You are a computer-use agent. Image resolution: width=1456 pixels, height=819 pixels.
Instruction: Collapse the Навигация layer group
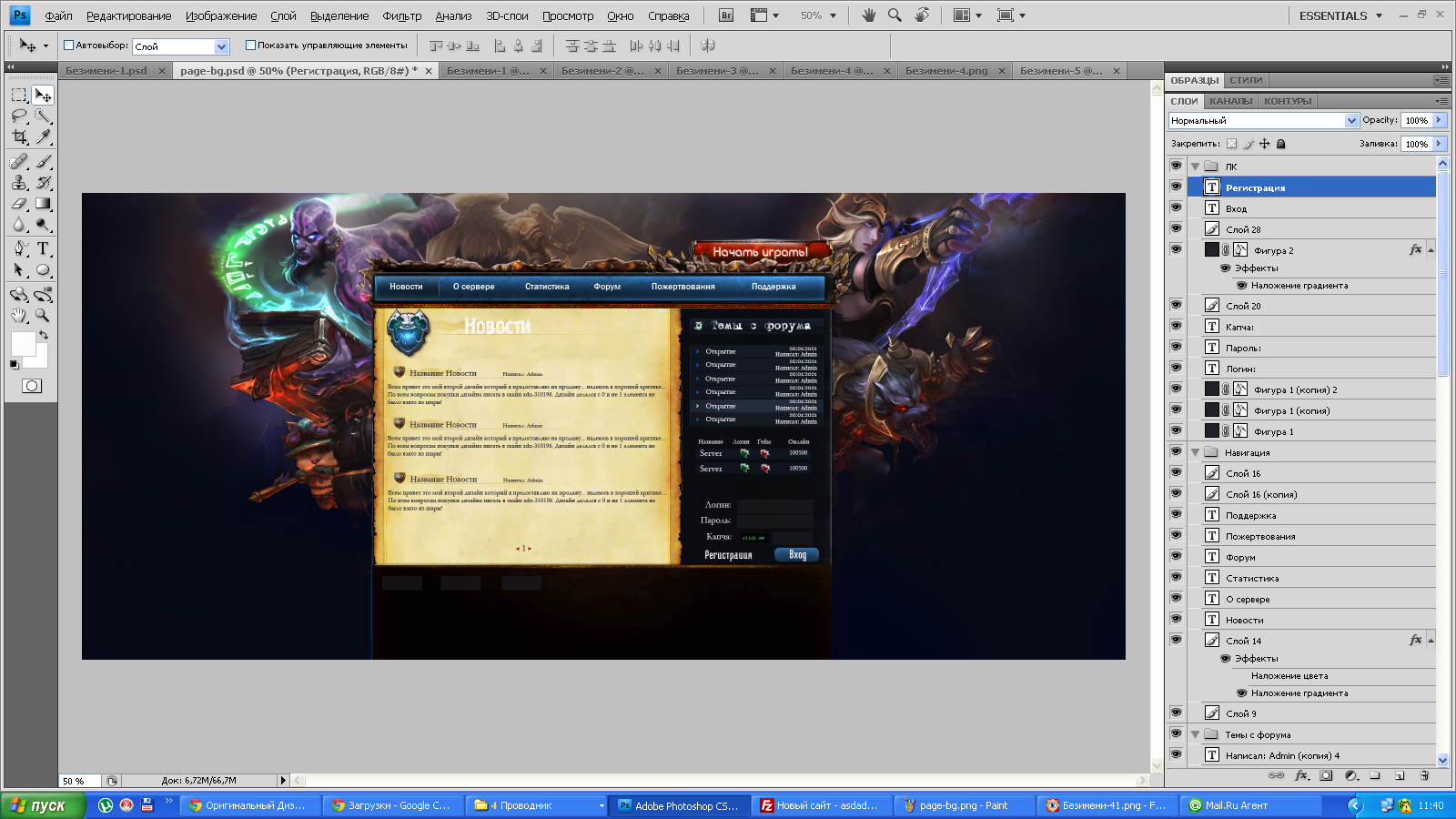pos(1195,452)
